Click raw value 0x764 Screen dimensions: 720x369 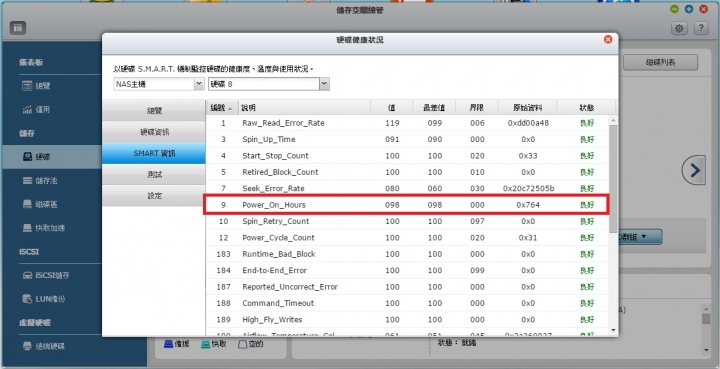point(528,205)
